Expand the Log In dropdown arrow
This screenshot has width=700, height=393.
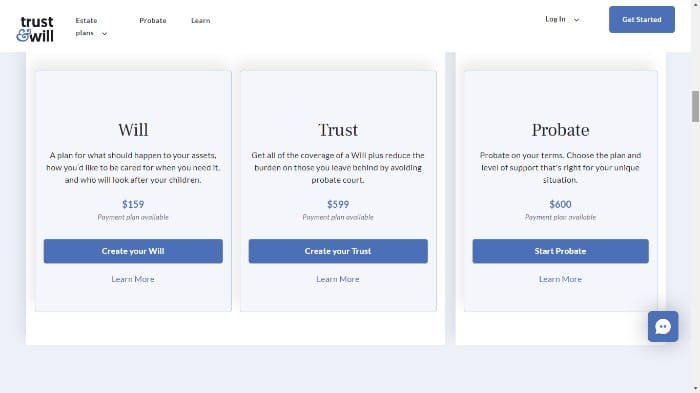coord(576,20)
